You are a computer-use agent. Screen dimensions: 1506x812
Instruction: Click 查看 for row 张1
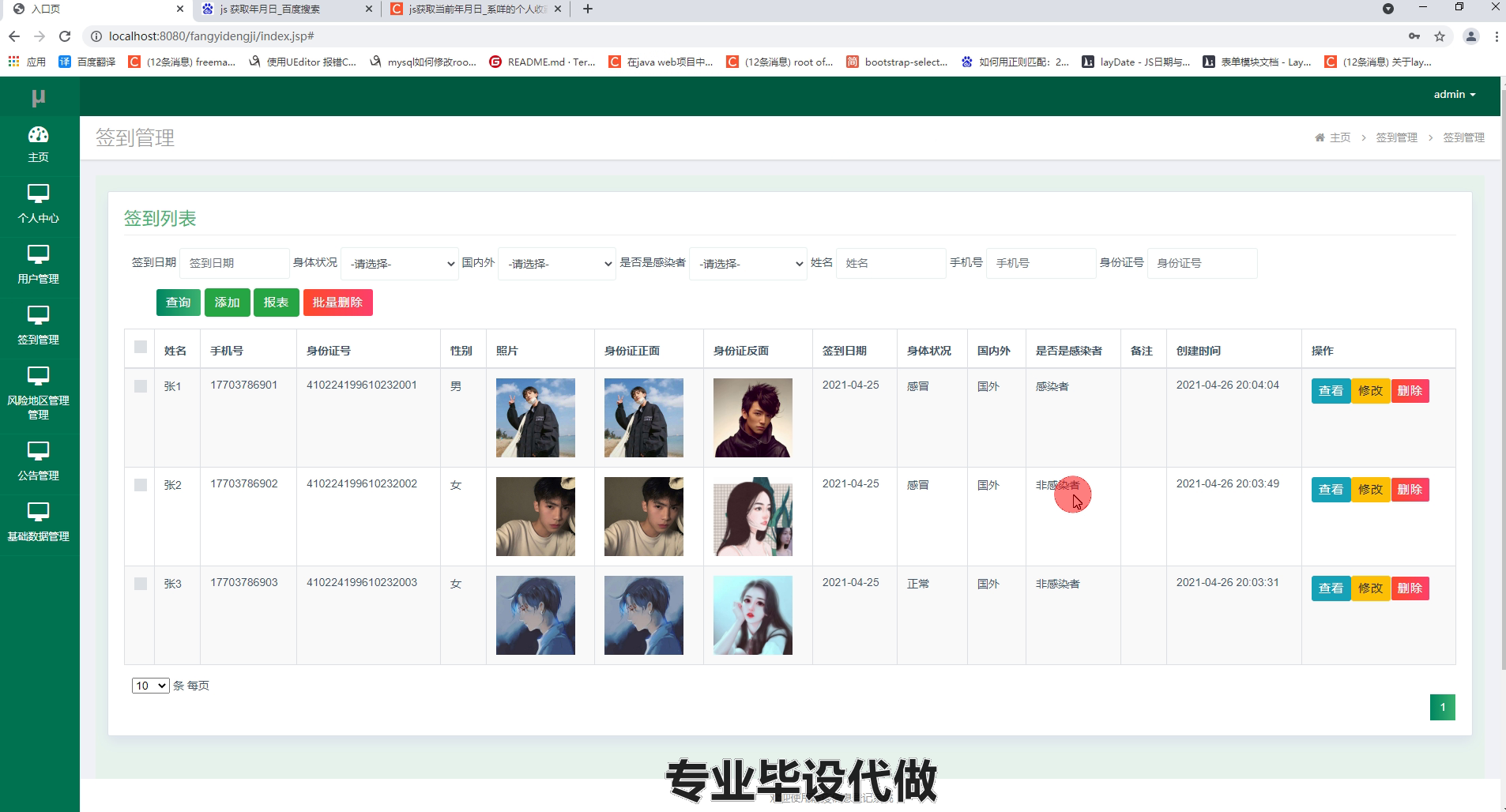1331,391
